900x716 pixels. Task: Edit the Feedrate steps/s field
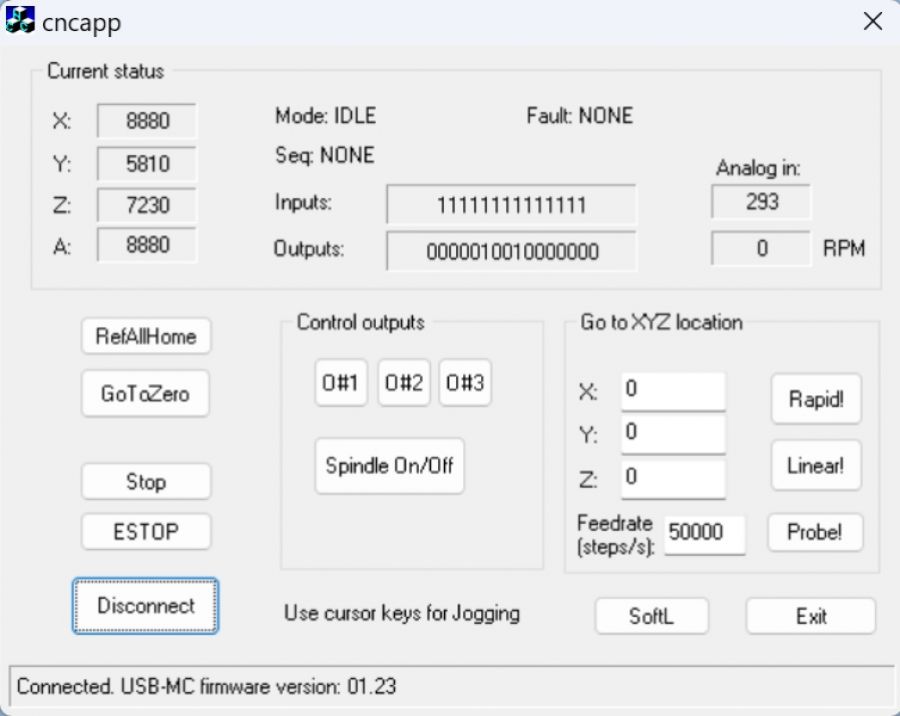click(704, 534)
